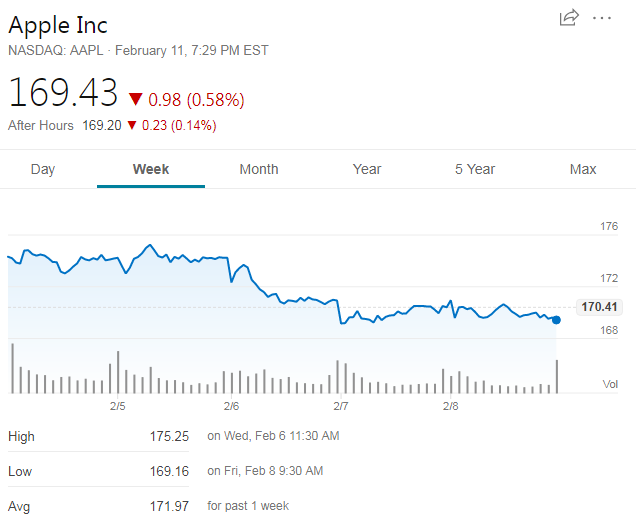
Task: Select the Week tab
Action: click(x=151, y=169)
